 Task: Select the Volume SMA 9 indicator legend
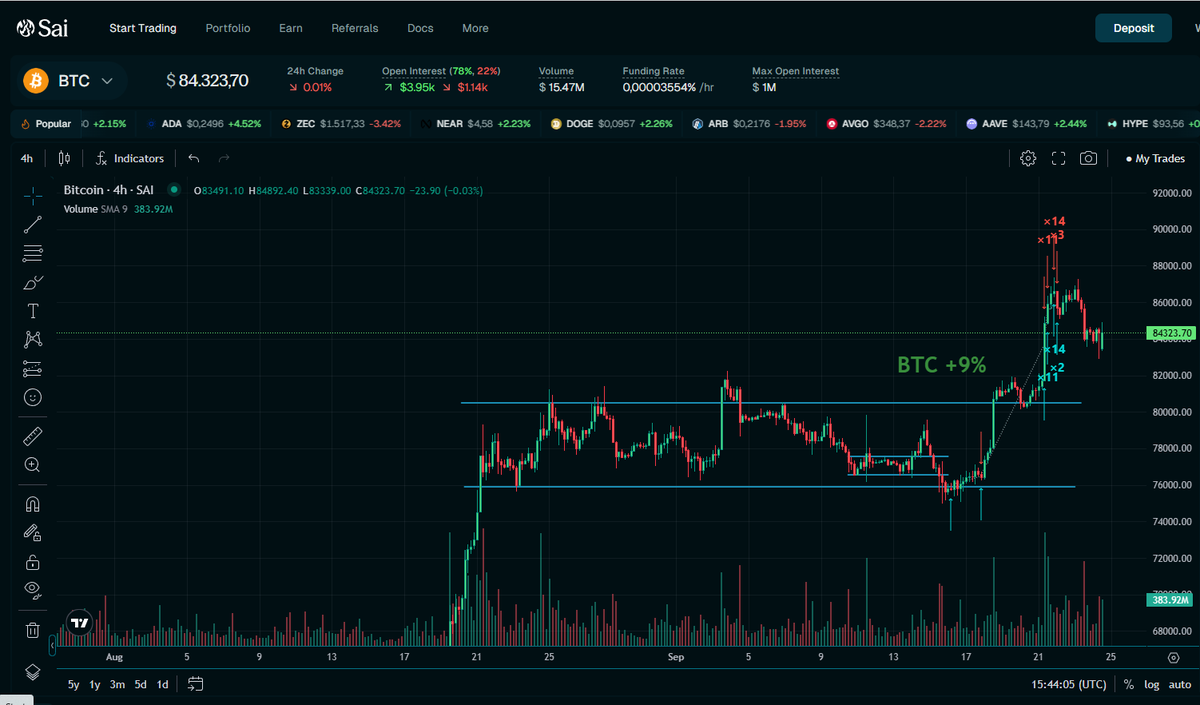pyautogui.click(x=118, y=209)
